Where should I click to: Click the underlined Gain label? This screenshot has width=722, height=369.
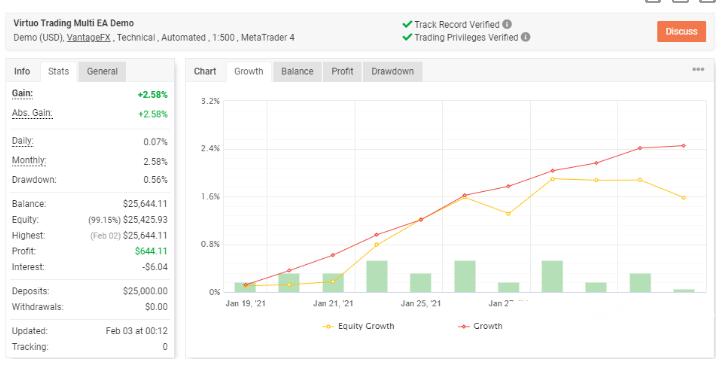point(22,94)
